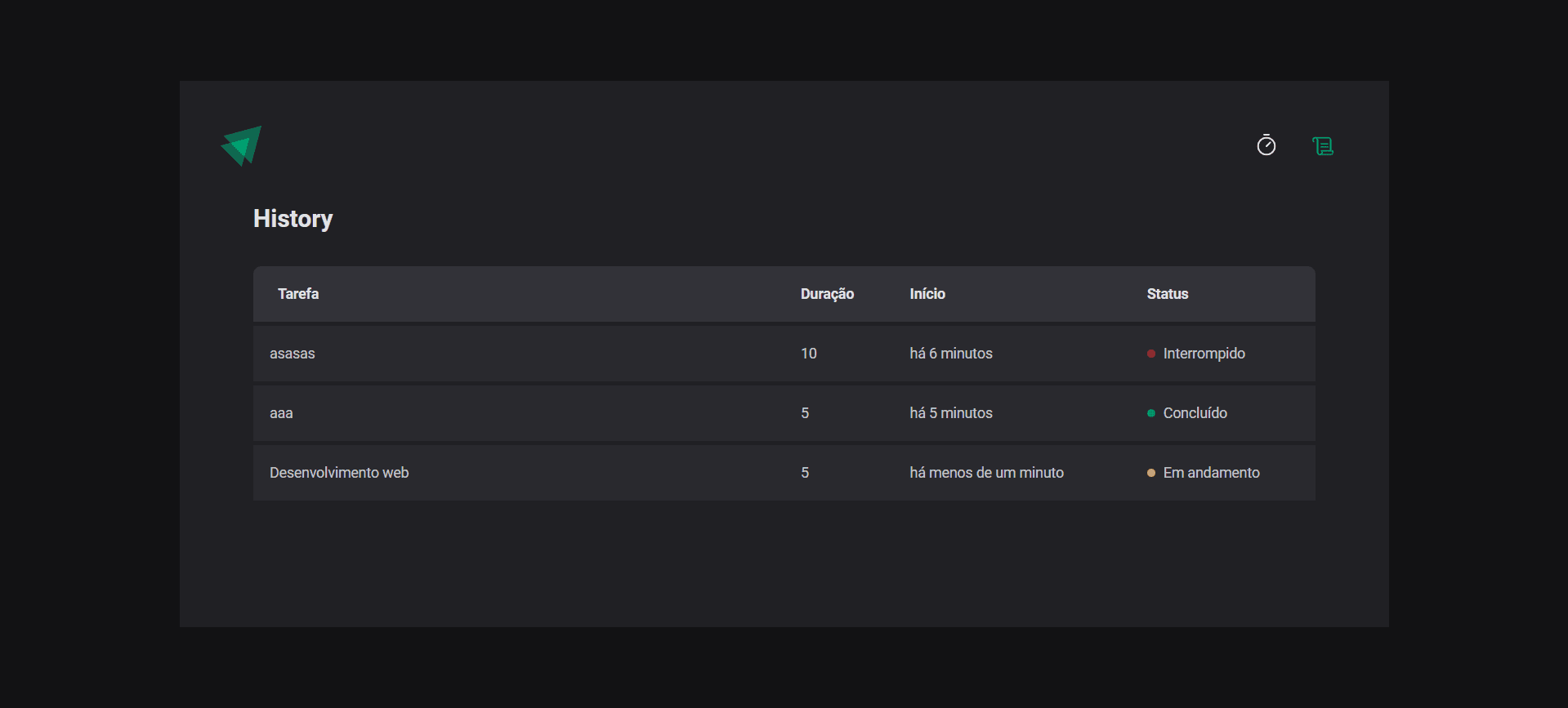
Task: Select the aaa task row
Action: click(x=281, y=413)
